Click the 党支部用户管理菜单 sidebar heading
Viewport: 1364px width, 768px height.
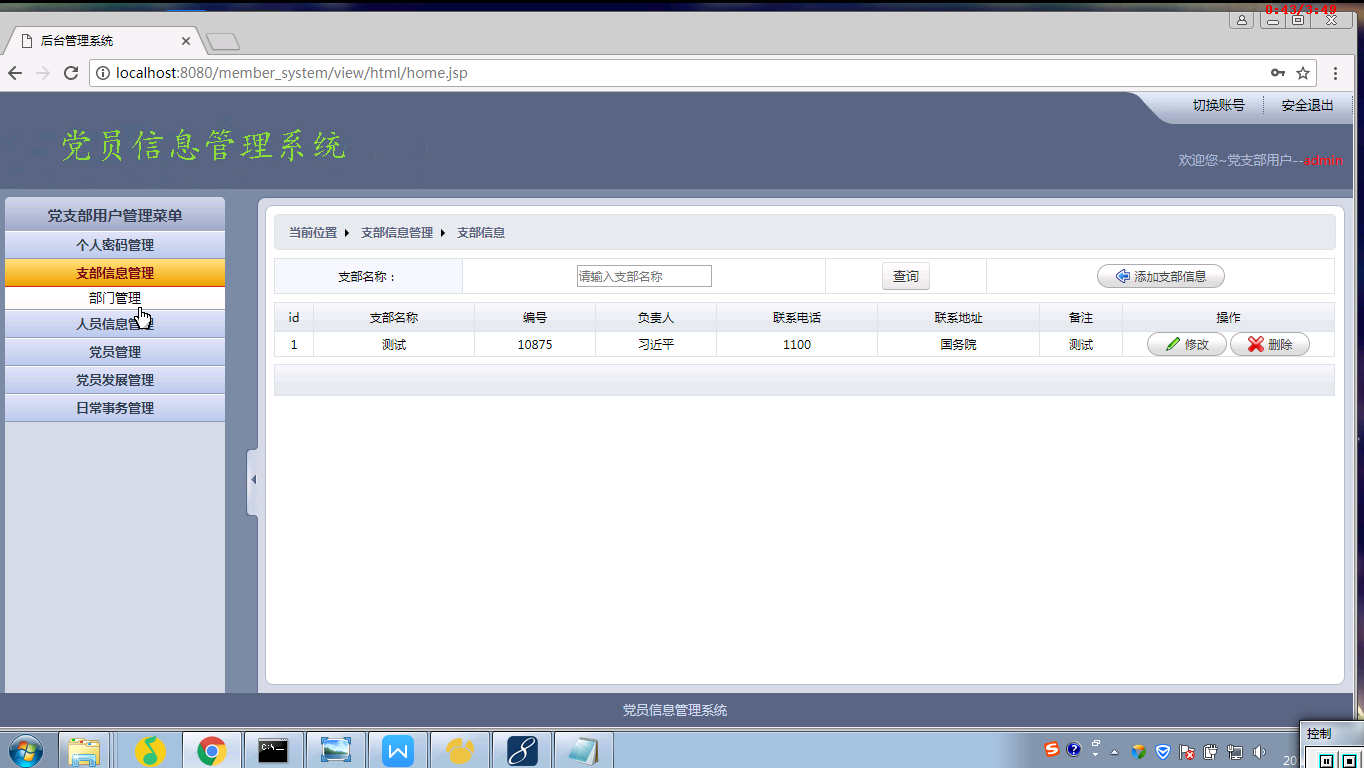pos(115,215)
